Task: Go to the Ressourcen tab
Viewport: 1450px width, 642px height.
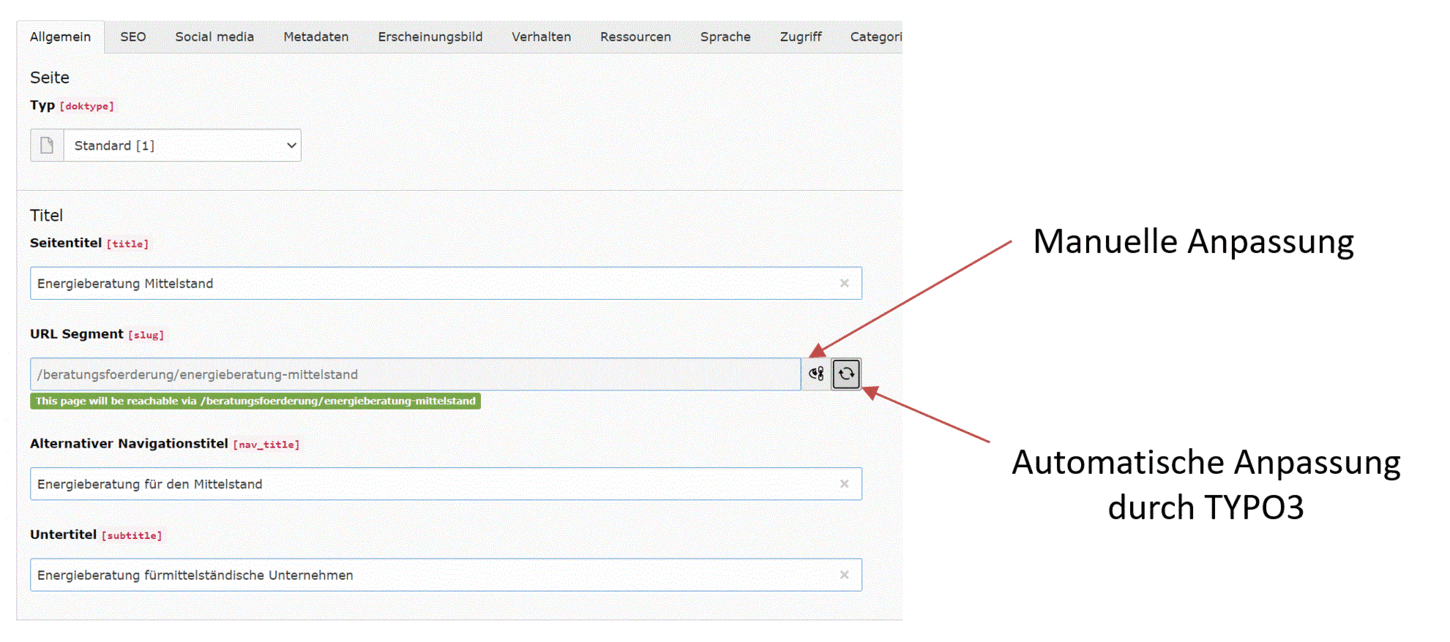Action: (x=635, y=36)
